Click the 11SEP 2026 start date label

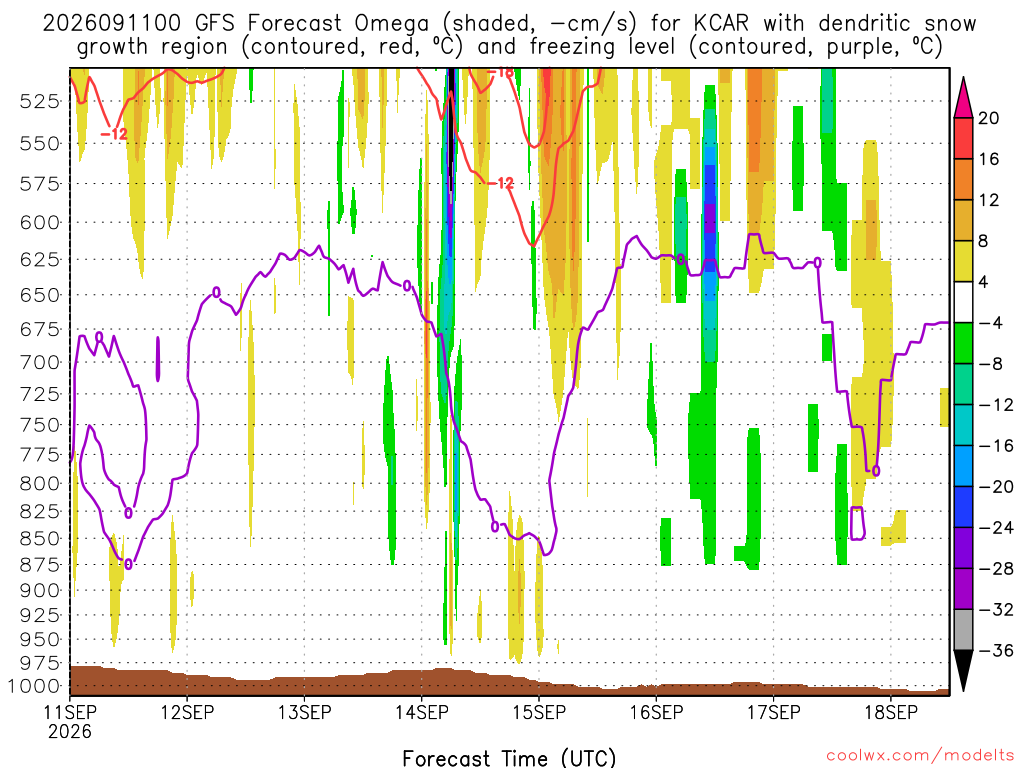[x=70, y=721]
